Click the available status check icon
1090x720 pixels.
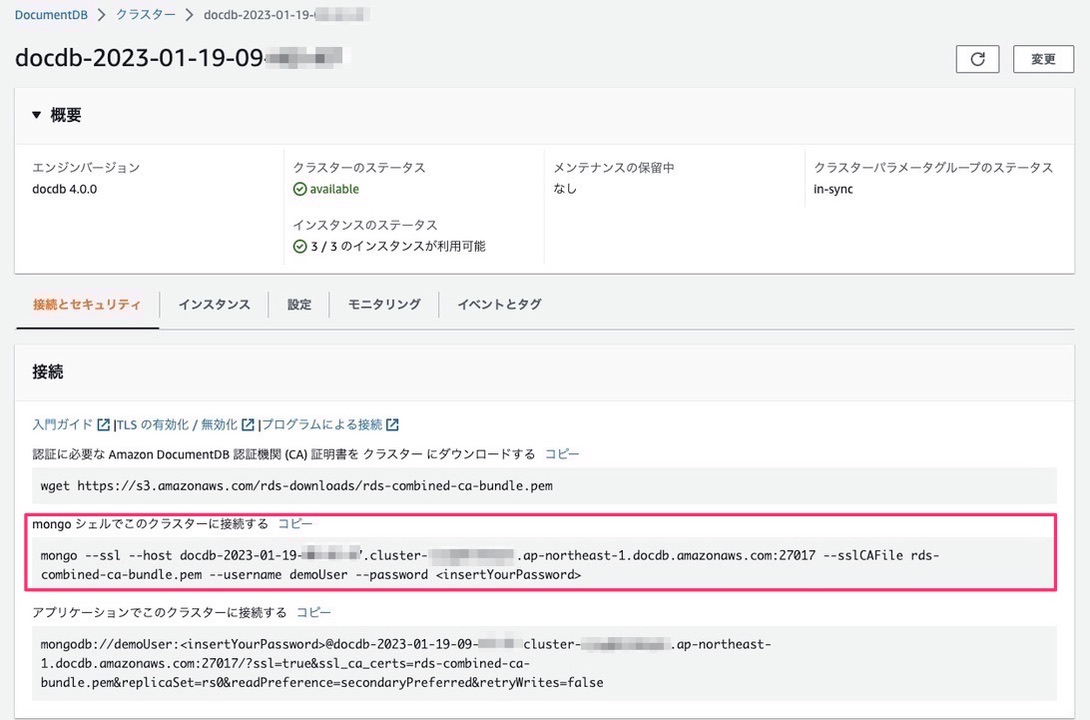(x=299, y=188)
